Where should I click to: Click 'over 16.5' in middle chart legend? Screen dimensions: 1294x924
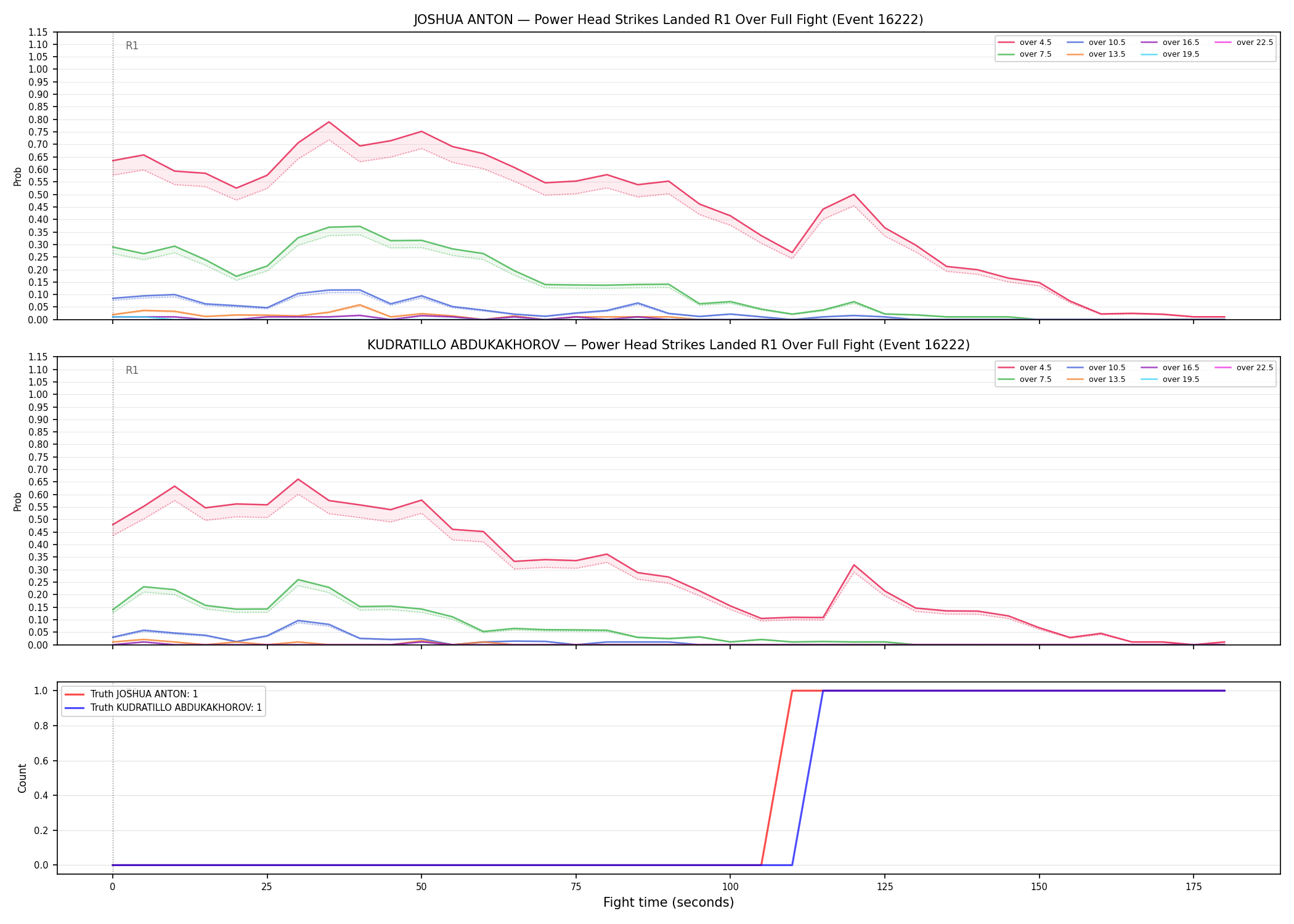[1170, 368]
